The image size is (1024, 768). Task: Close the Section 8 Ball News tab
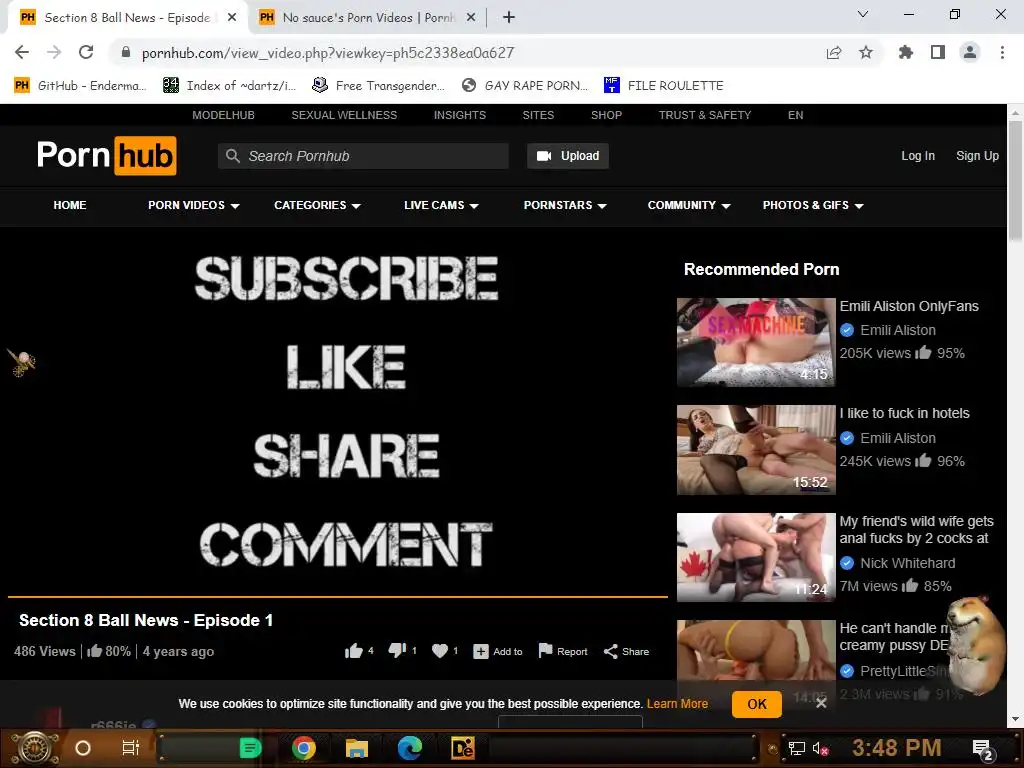[x=232, y=18]
